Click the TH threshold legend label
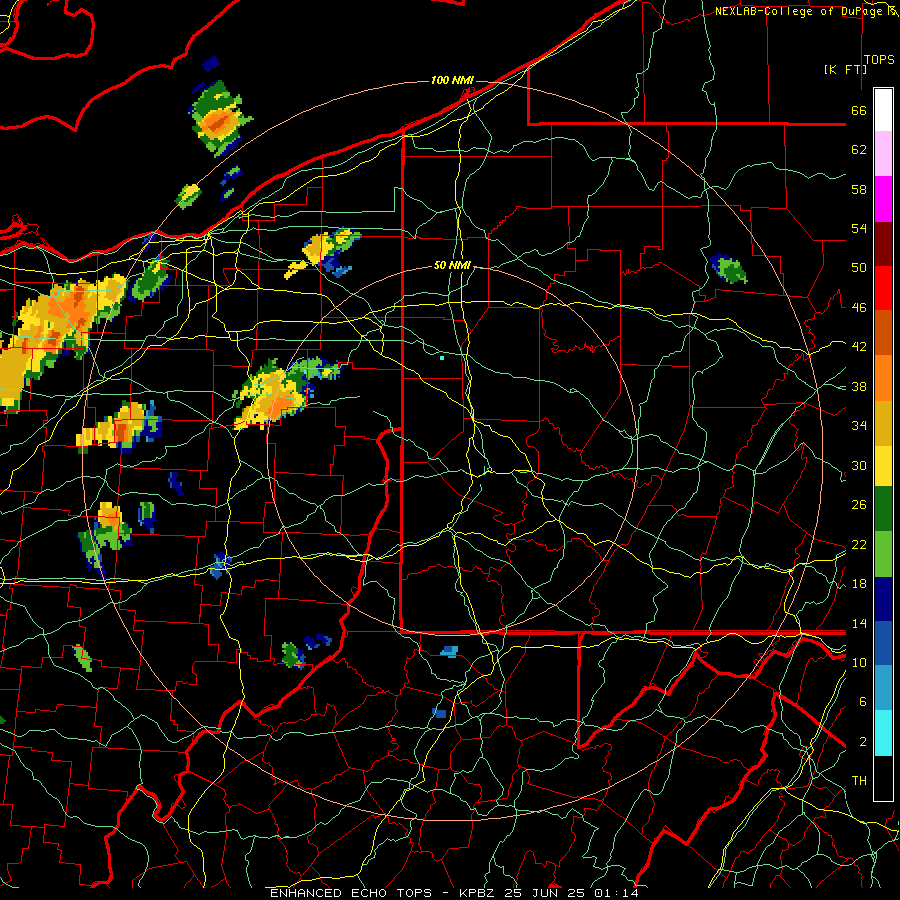 pos(859,781)
